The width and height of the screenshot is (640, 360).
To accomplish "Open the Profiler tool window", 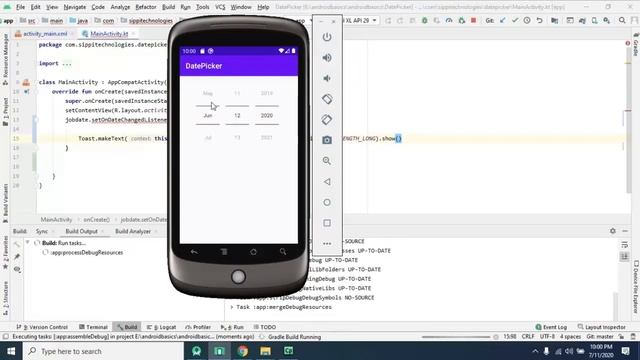I will (198, 327).
